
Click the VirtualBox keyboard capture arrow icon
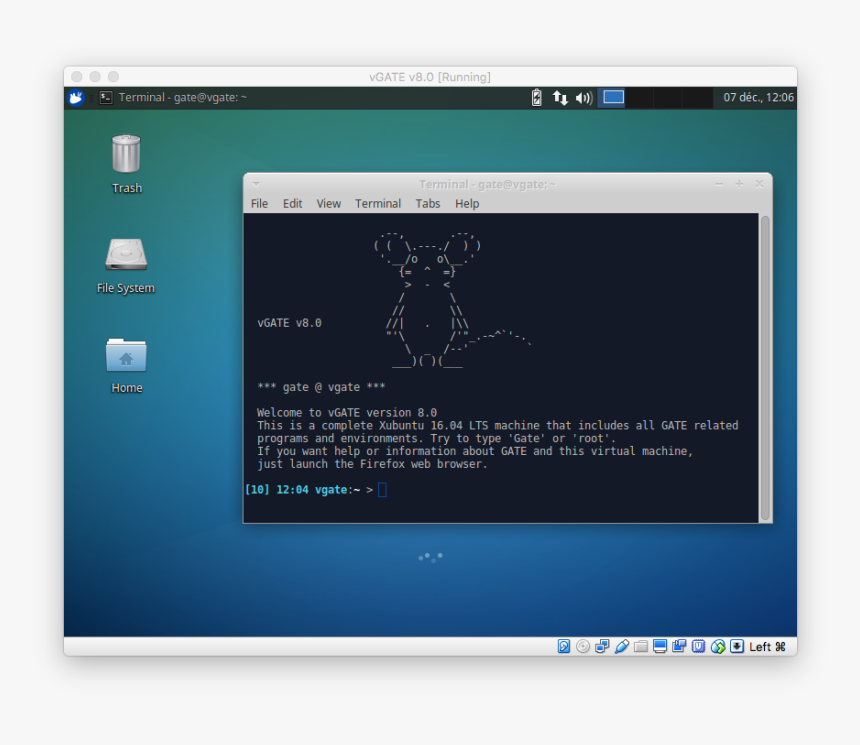point(737,646)
